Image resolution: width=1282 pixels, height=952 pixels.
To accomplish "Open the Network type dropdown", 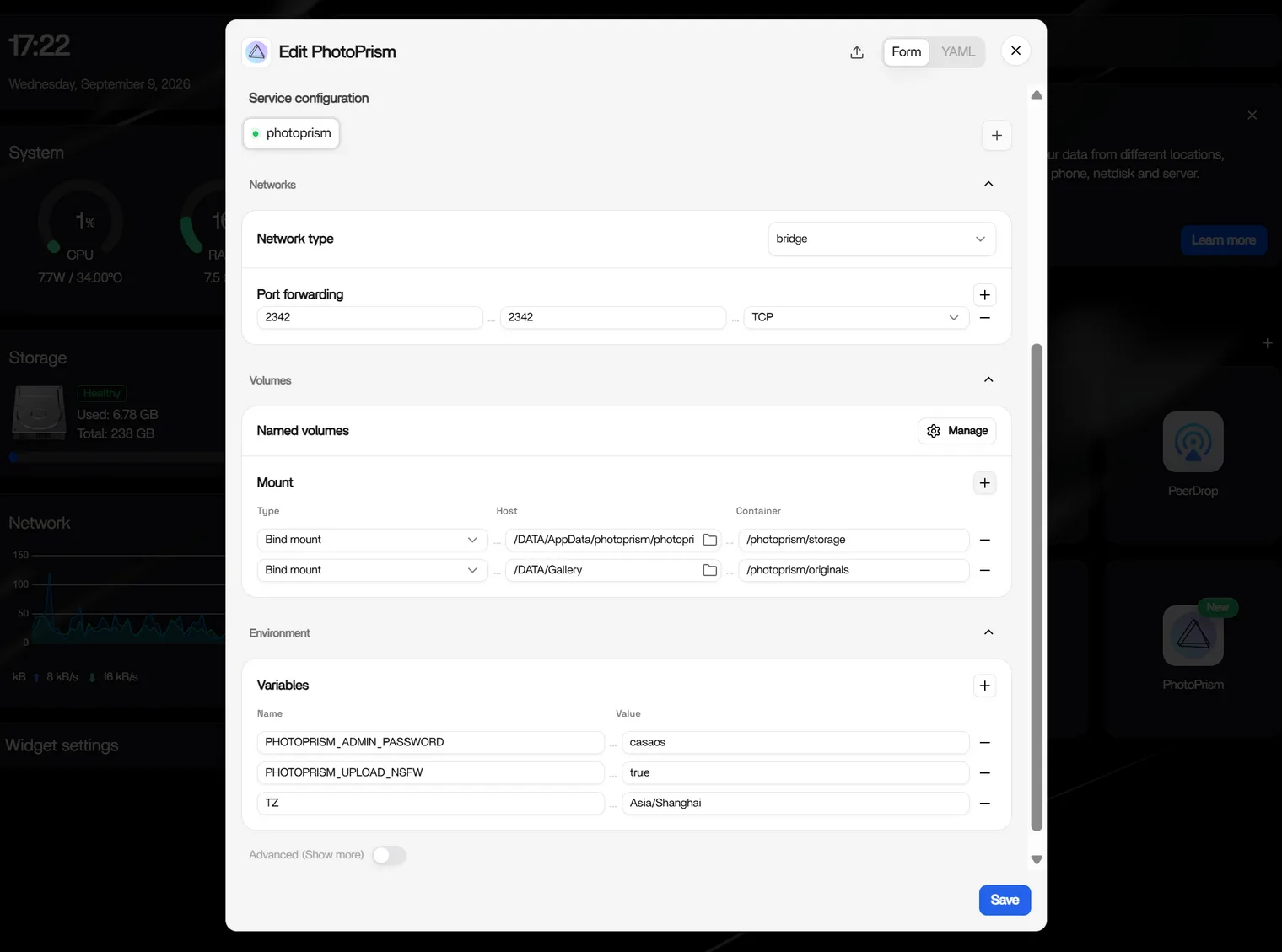I will [x=881, y=239].
